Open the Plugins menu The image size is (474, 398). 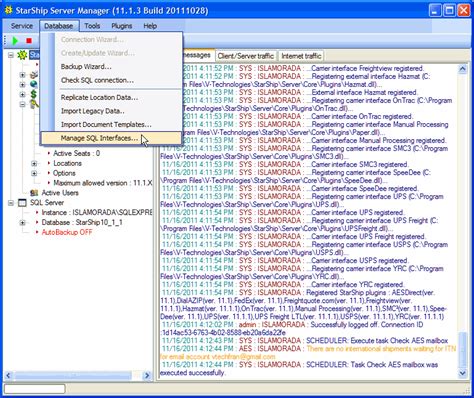(x=121, y=26)
